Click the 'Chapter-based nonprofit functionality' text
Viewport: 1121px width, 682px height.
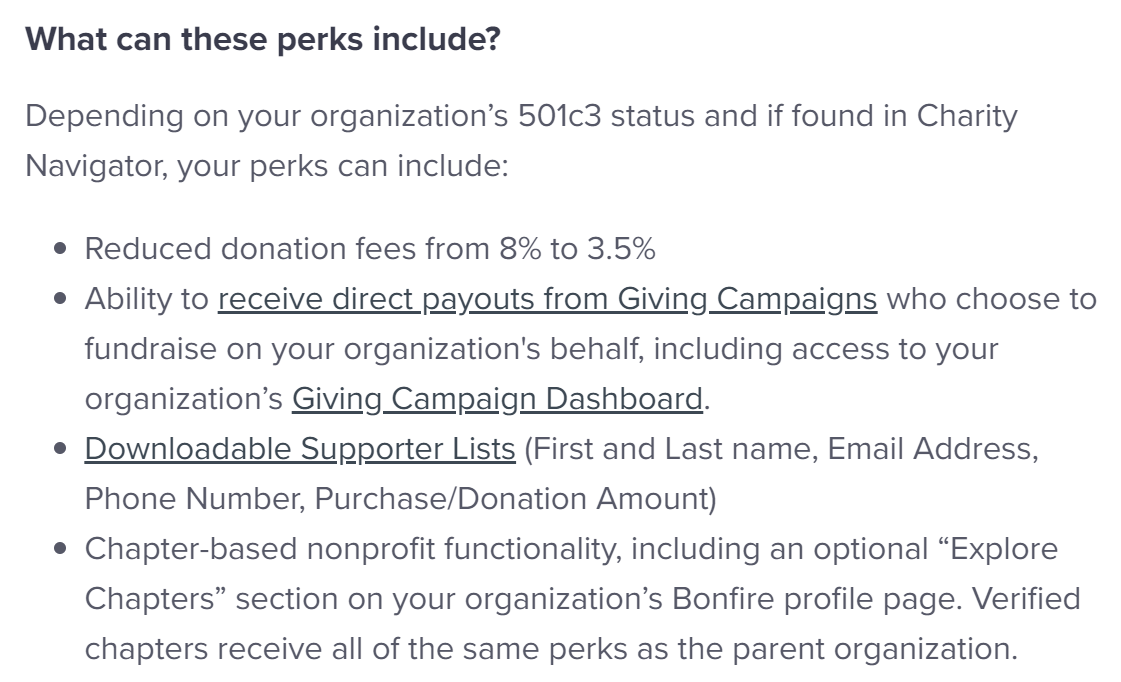352,549
